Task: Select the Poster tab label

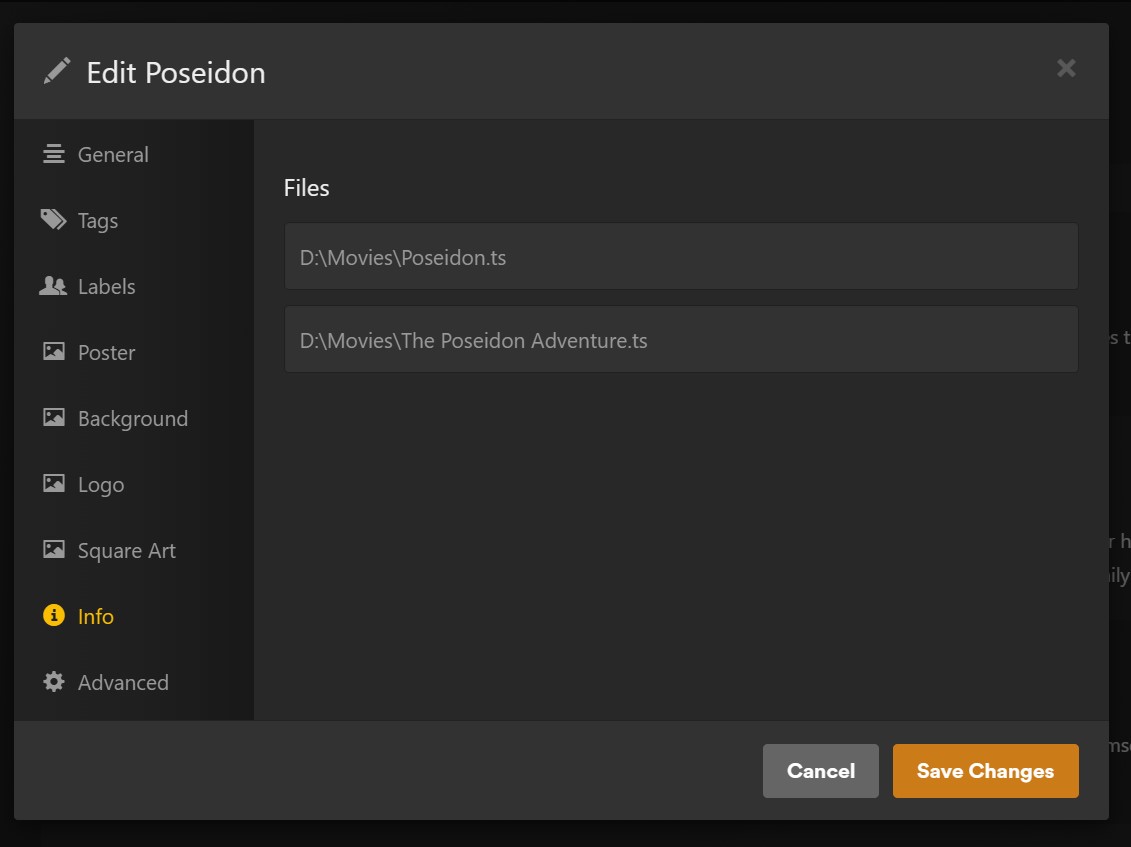Action: [106, 353]
